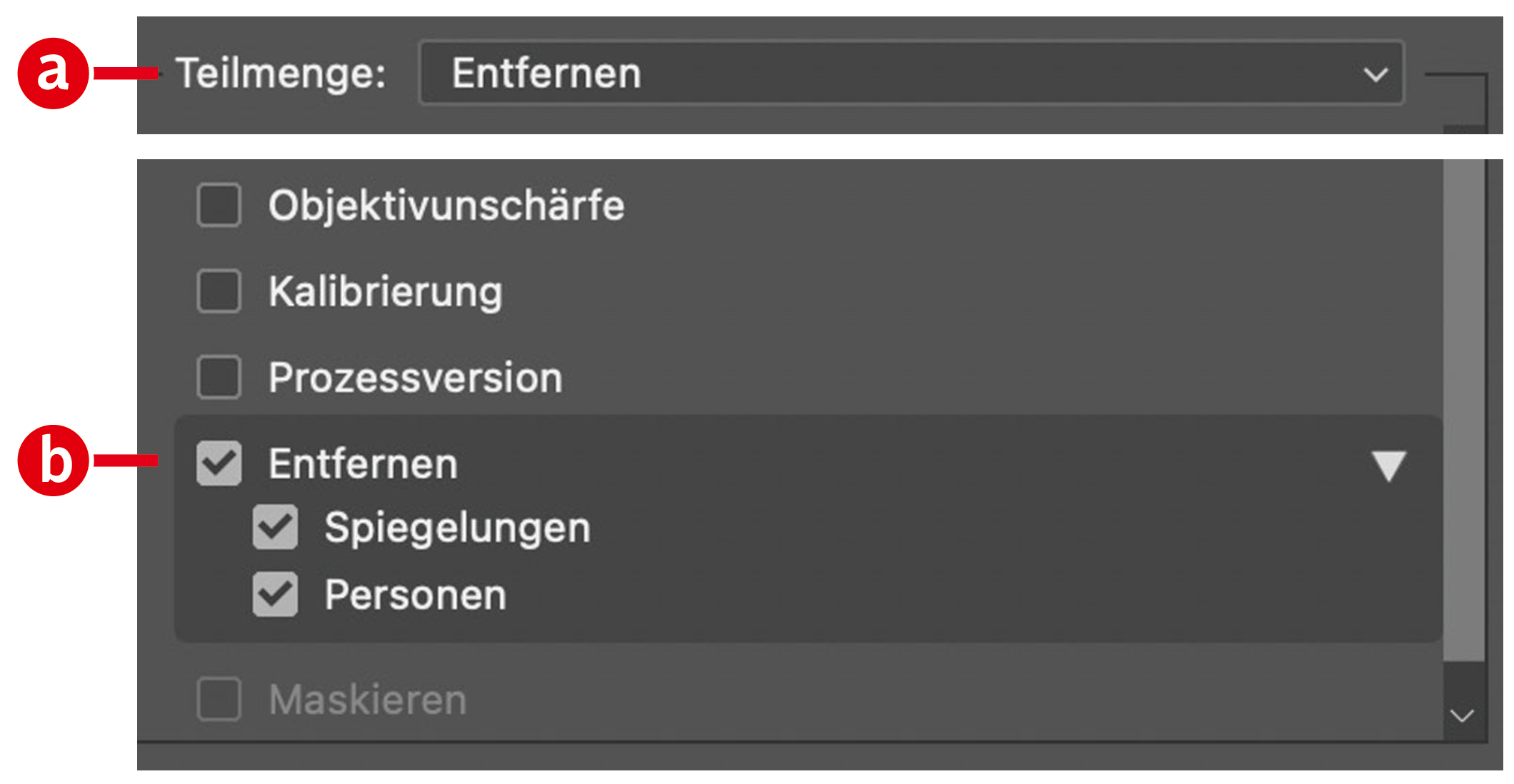Click the red circled 'a' marker
1514x784 pixels.
[53, 73]
